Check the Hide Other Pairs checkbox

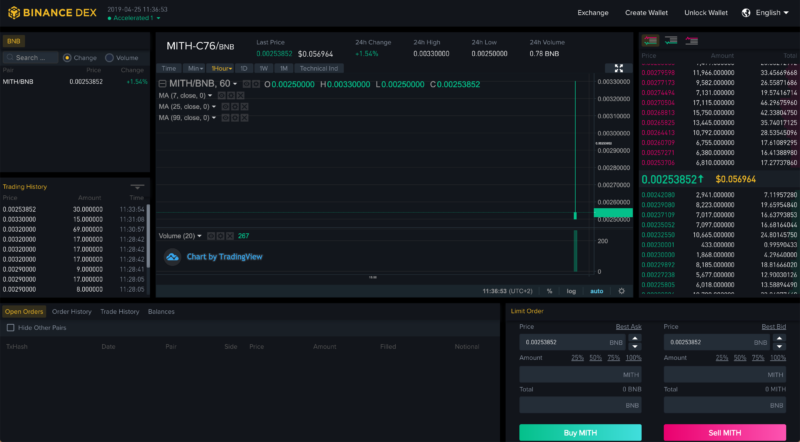tap(10, 328)
